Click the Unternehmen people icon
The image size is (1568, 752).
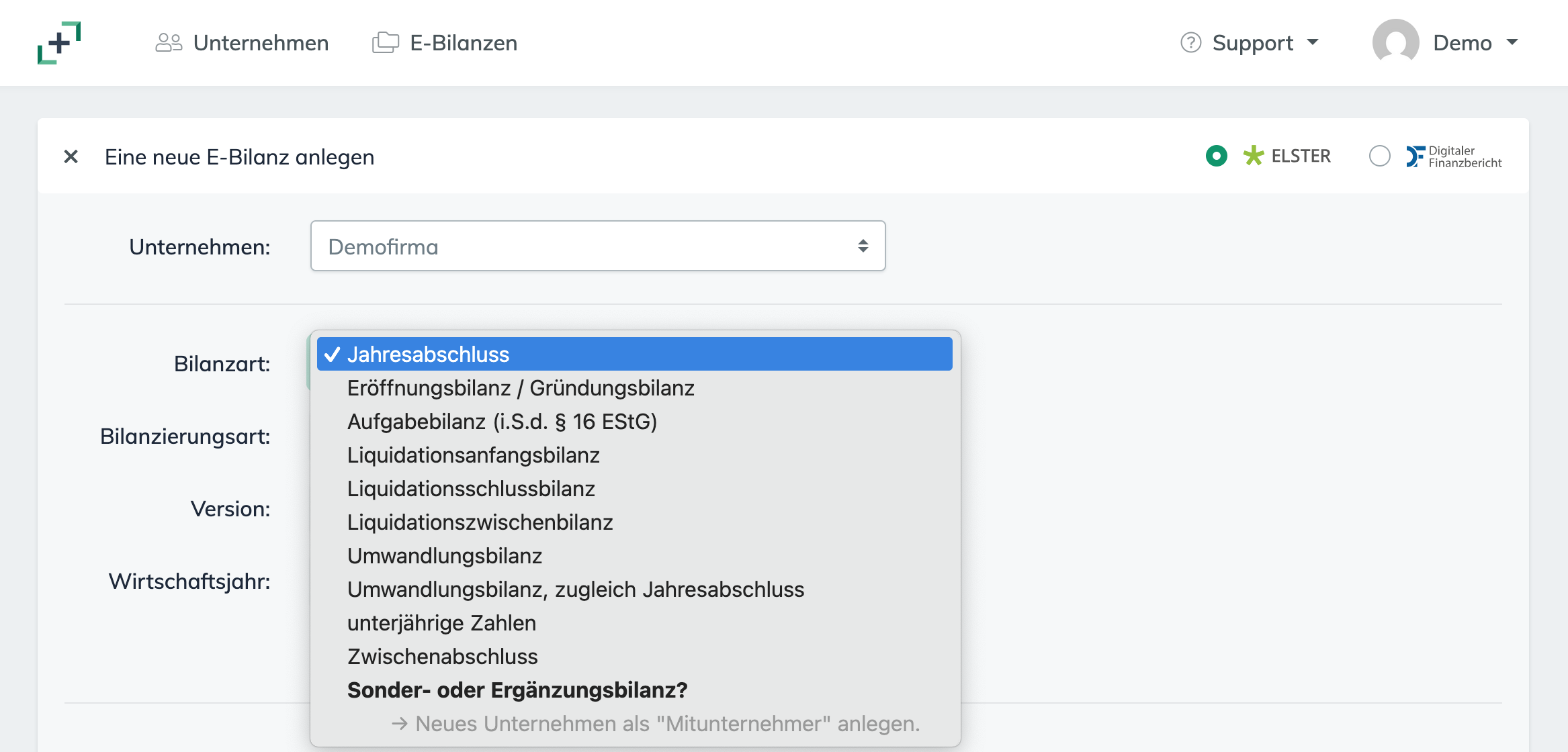click(169, 43)
